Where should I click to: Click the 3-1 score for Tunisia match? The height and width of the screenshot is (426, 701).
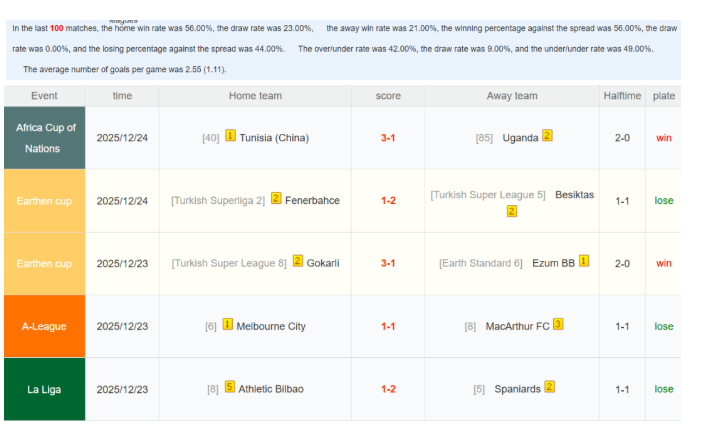click(x=388, y=138)
